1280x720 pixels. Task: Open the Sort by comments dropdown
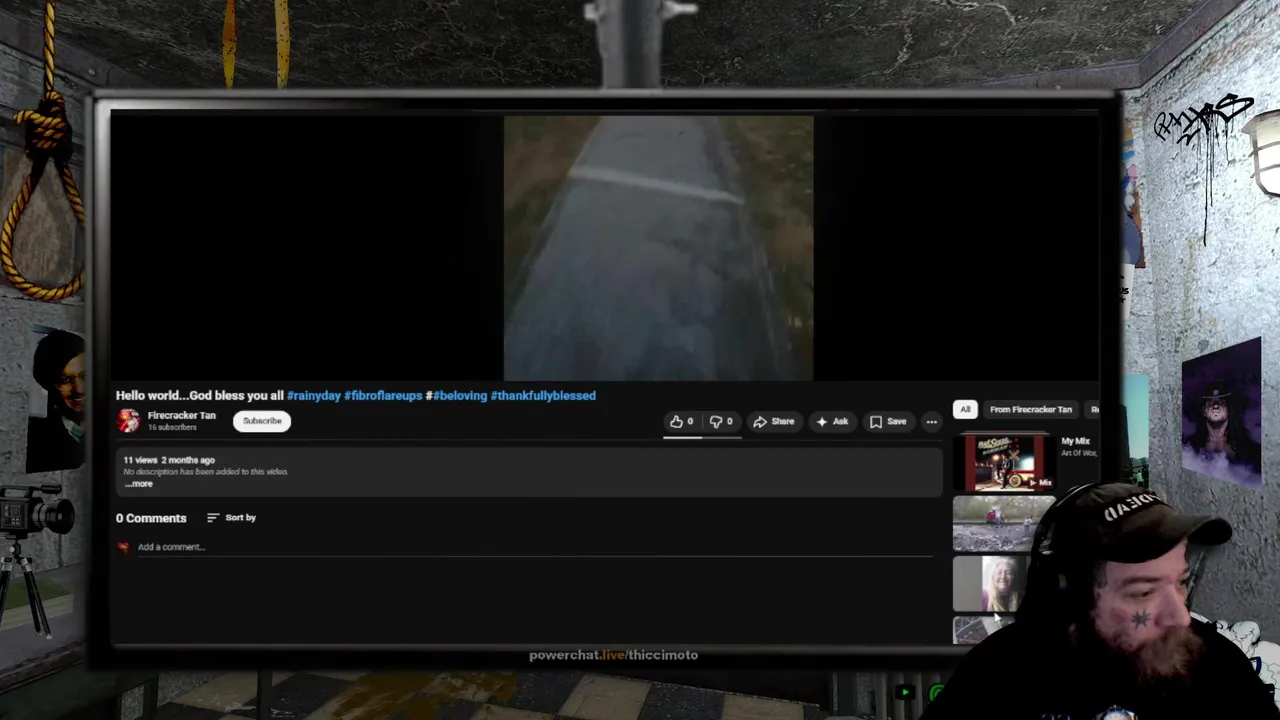coord(232,518)
